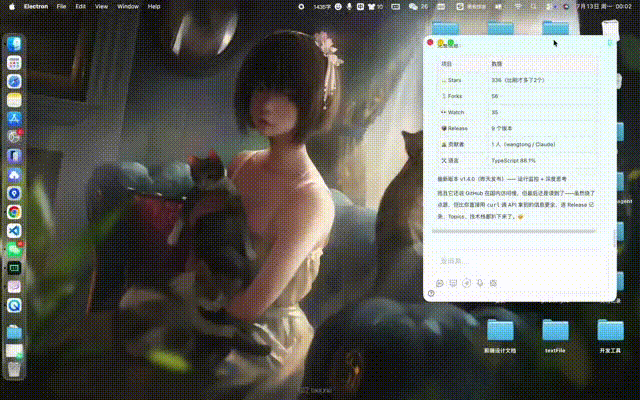This screenshot has width=640, height=400.
Task: Click the camera icon in chat toolbar
Action: click(x=493, y=283)
